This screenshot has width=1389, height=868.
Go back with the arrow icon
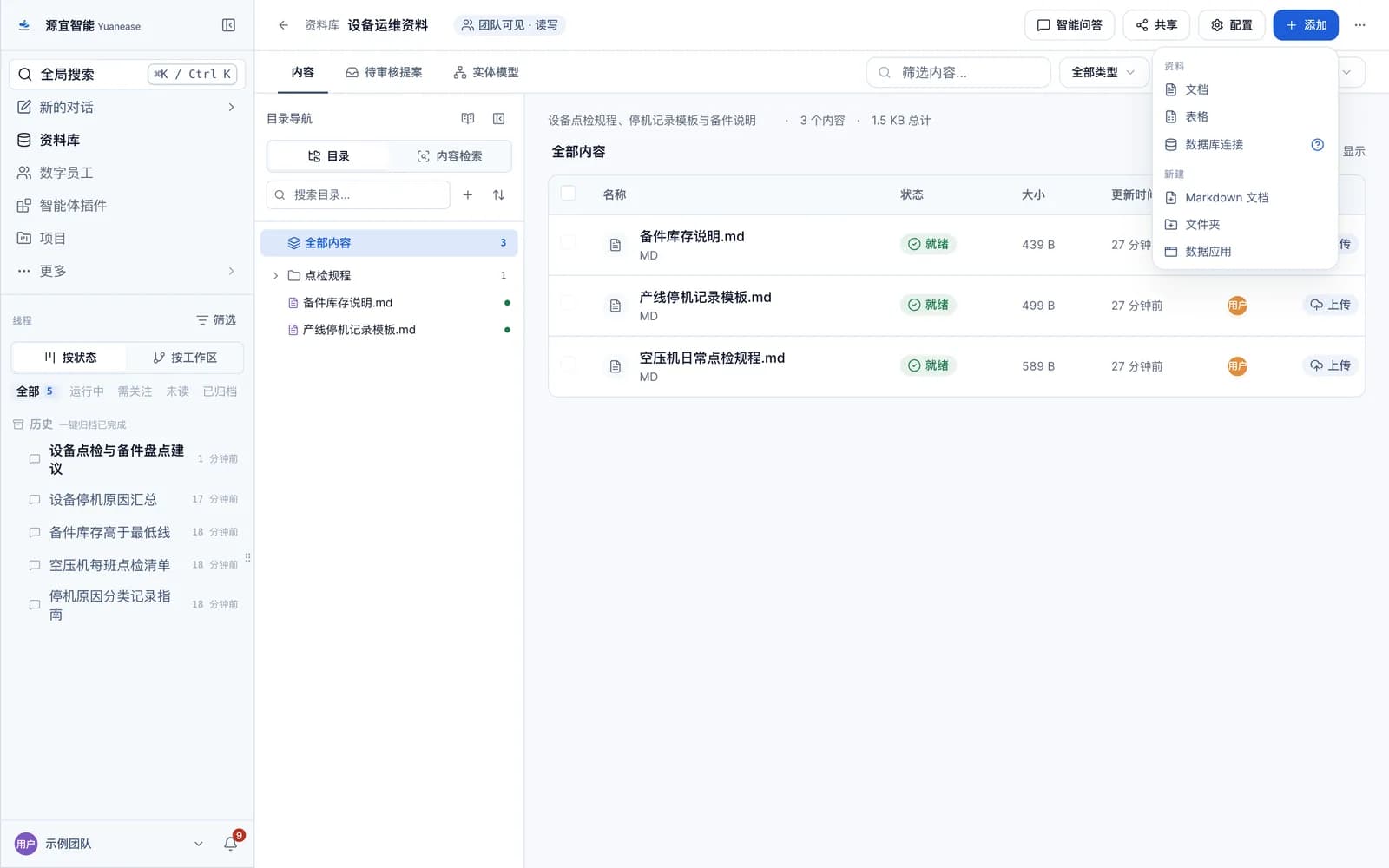click(283, 25)
